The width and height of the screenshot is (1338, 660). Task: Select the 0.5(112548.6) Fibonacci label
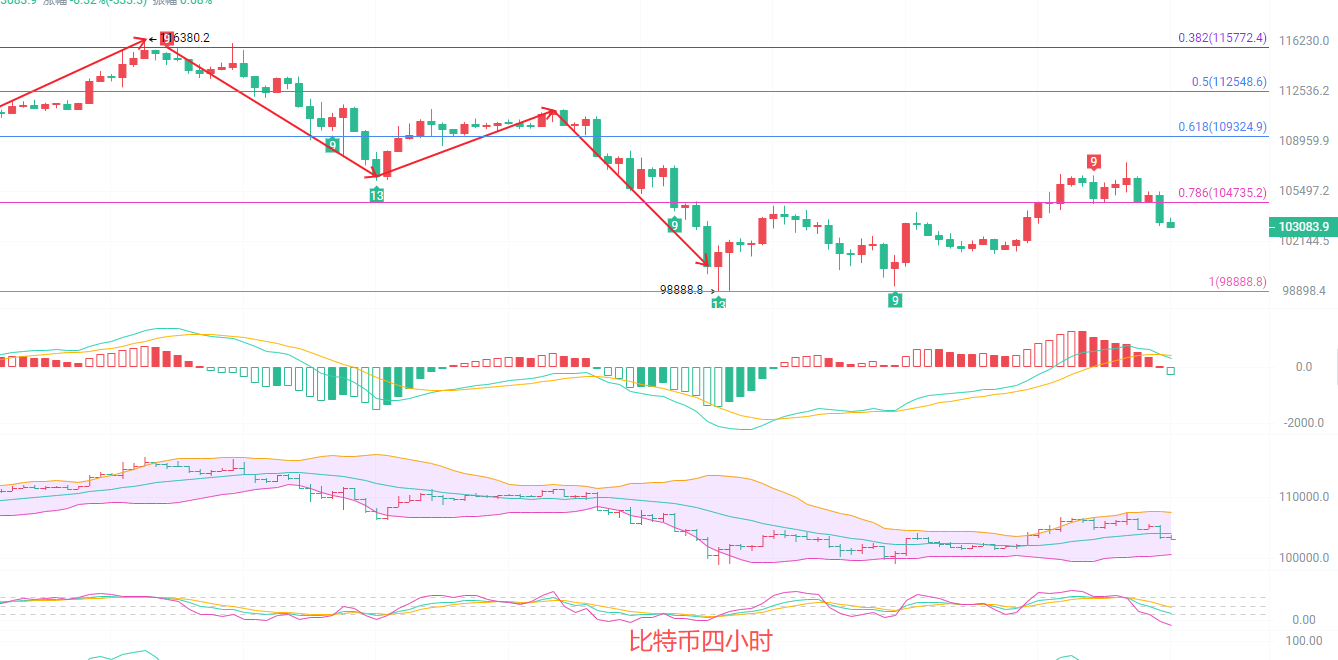tap(1229, 82)
